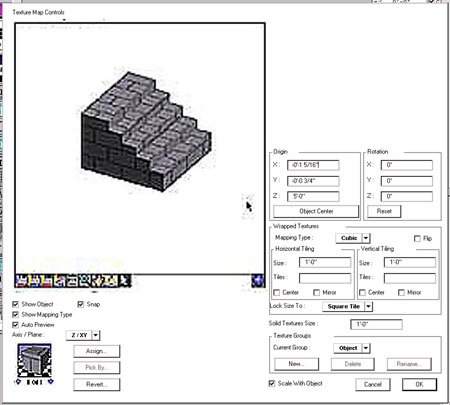Enable Mirror under Vertical Tiling
Image resolution: width=450 pixels, height=405 pixels.
[x=401, y=293]
